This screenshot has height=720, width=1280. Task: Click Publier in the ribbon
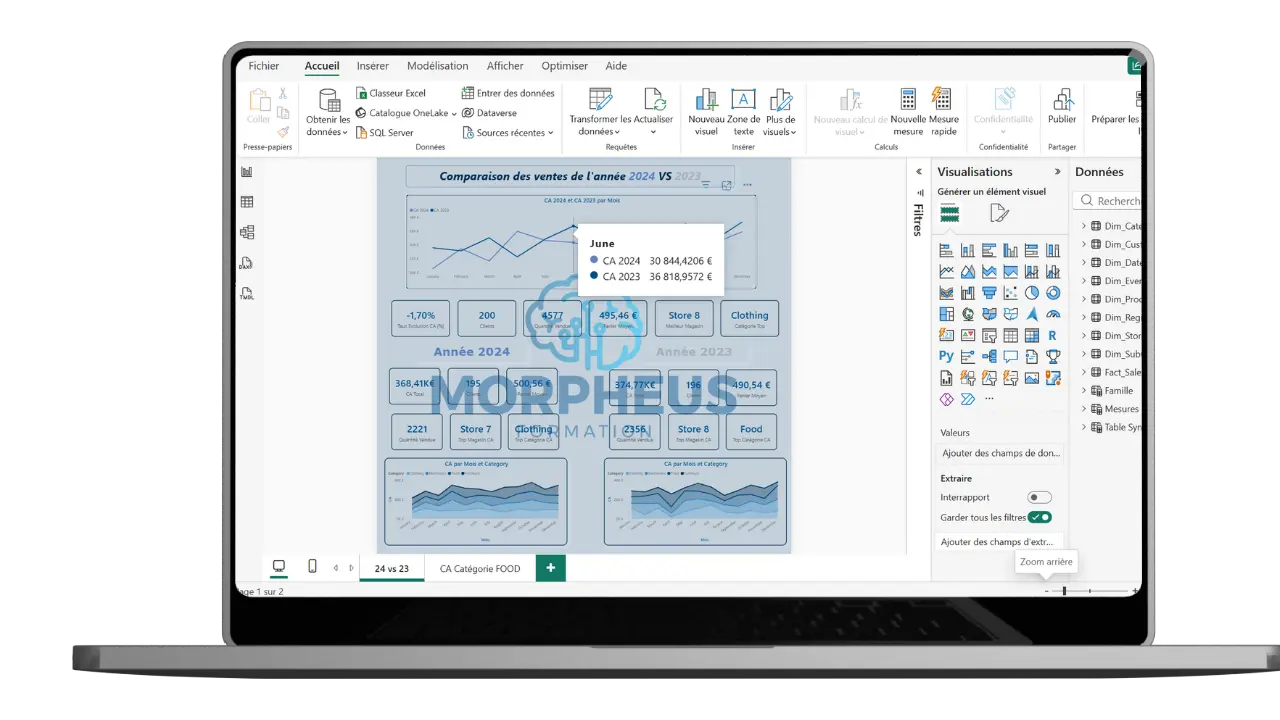(1062, 108)
